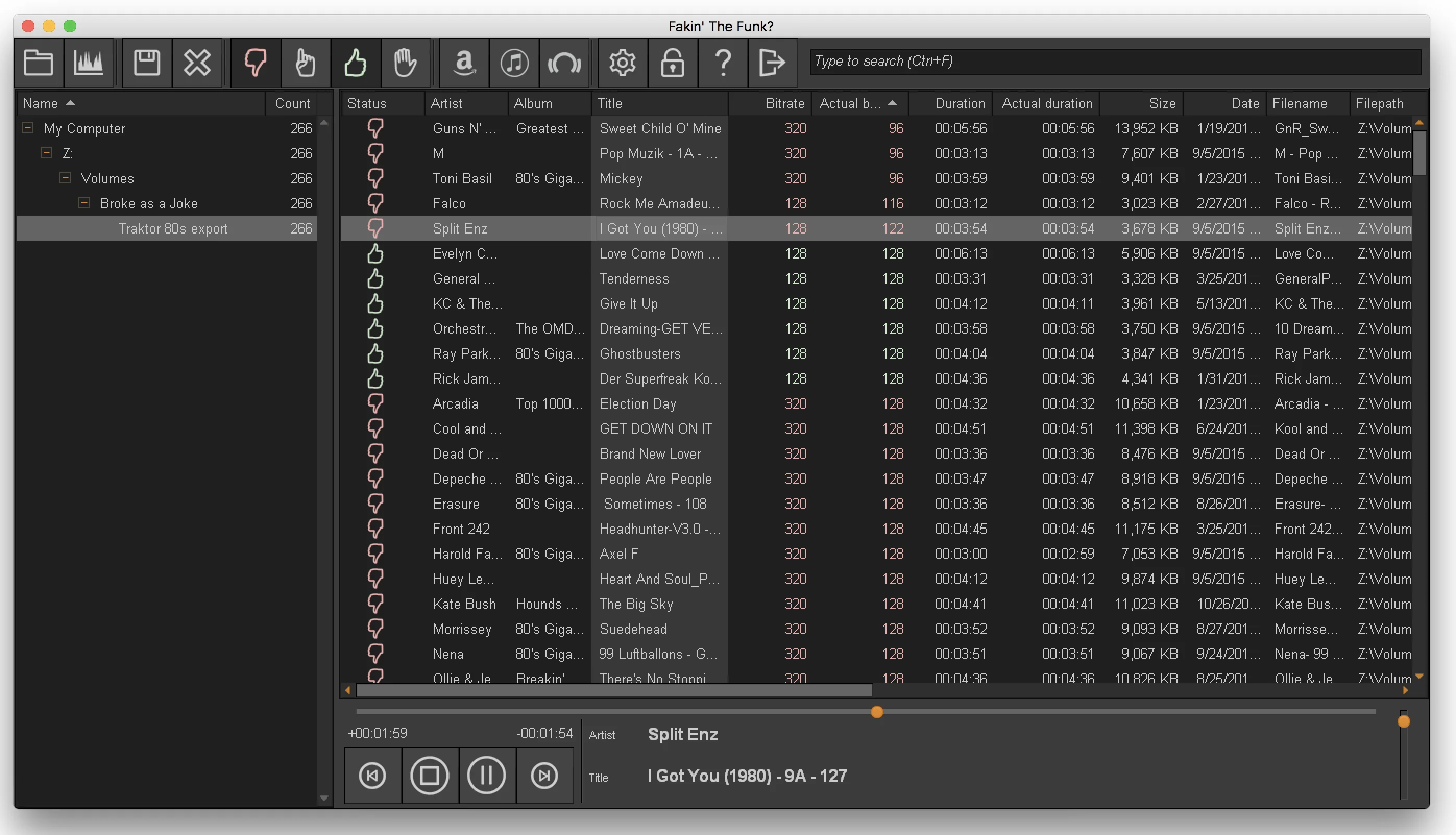Viewport: 1456px width, 835px height.
Task: Open Amazon search toolbar icon
Action: pyautogui.click(x=464, y=63)
